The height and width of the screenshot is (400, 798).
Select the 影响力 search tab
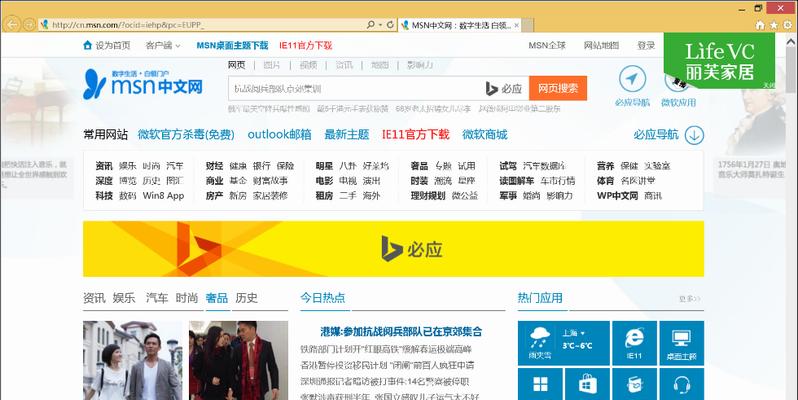click(420, 65)
